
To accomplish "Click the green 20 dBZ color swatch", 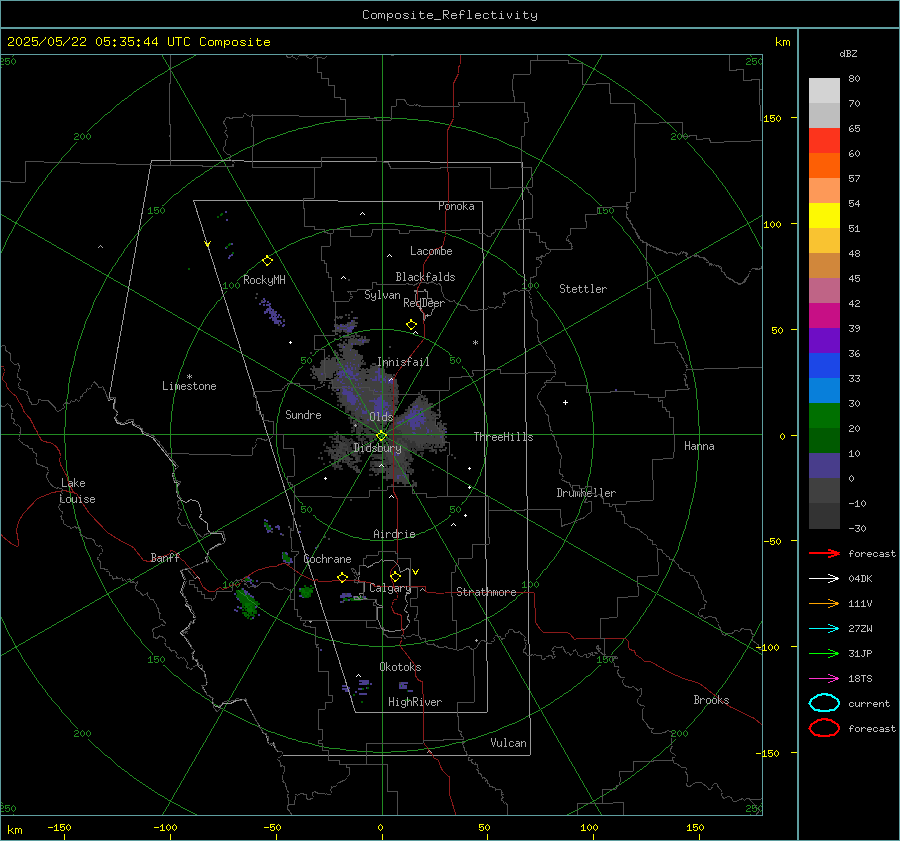I will 824,415.
